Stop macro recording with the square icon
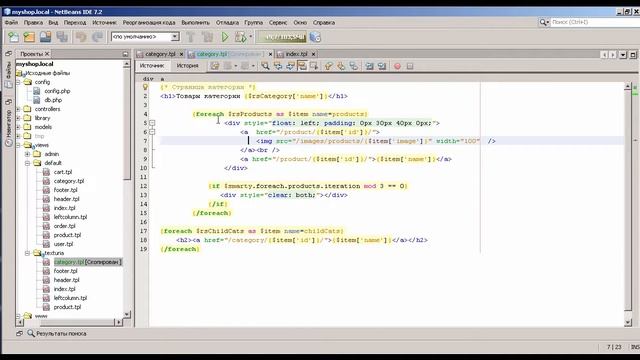 coord(410,66)
